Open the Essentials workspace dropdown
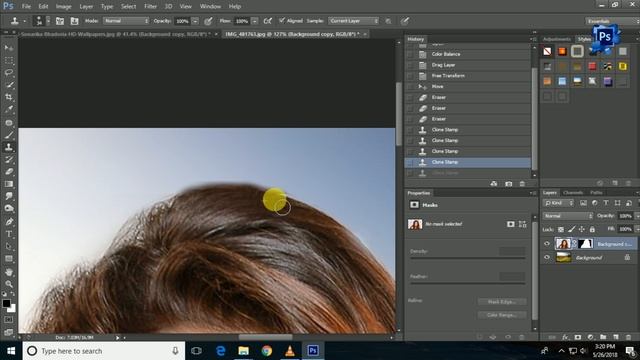Image resolution: width=640 pixels, height=360 pixels. [x=612, y=21]
